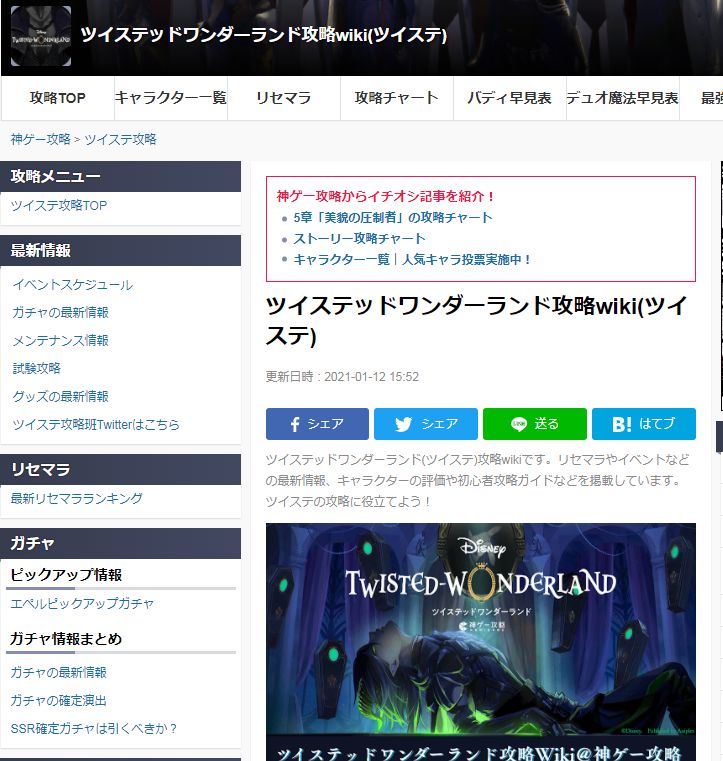Viewport: 723px width, 761px height.
Task: Open ツイステ攻略TOP in sidebar
Action: [59, 205]
